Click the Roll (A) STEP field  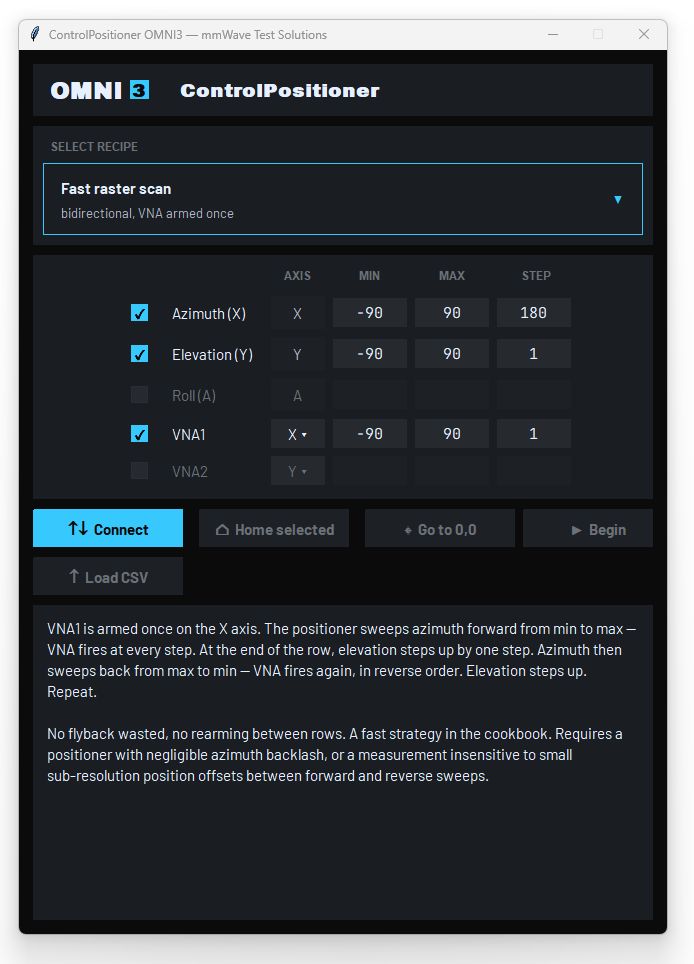coord(534,395)
